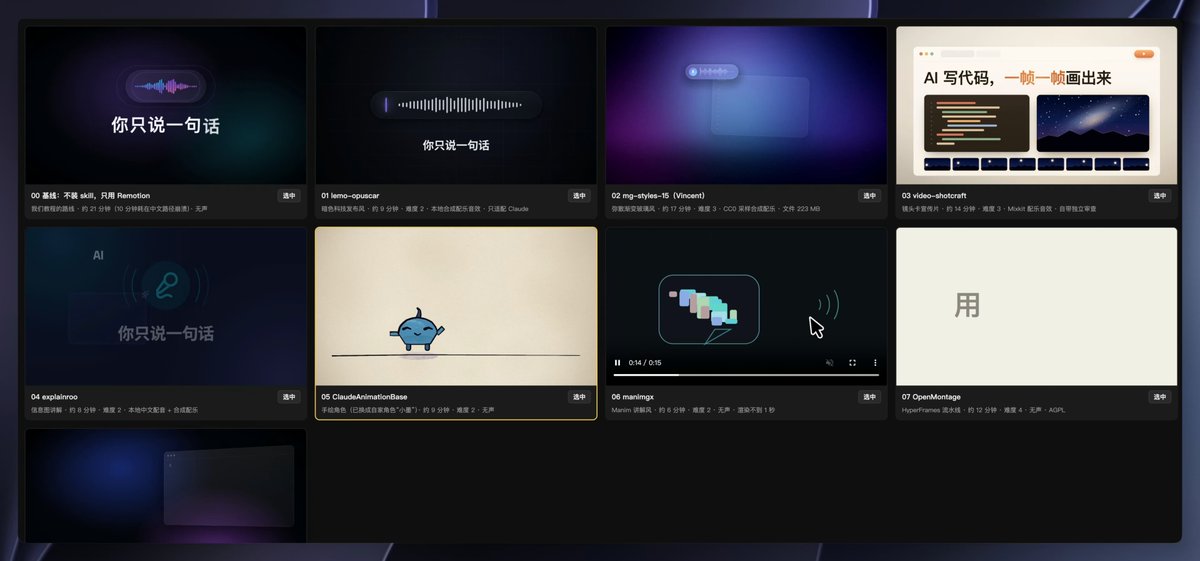This screenshot has height=561, width=1200.
Task: Click 选中 for 06 manimgx
Action: pyautogui.click(x=869, y=397)
